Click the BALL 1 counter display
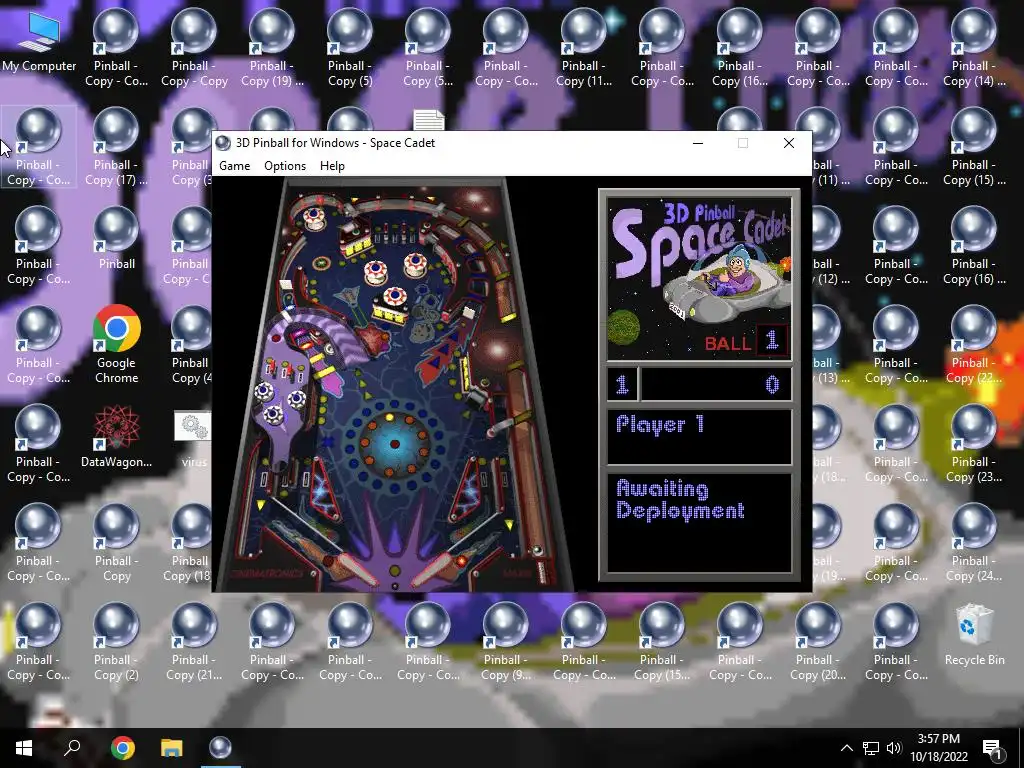Viewport: 1024px width, 768px height. coord(745,342)
